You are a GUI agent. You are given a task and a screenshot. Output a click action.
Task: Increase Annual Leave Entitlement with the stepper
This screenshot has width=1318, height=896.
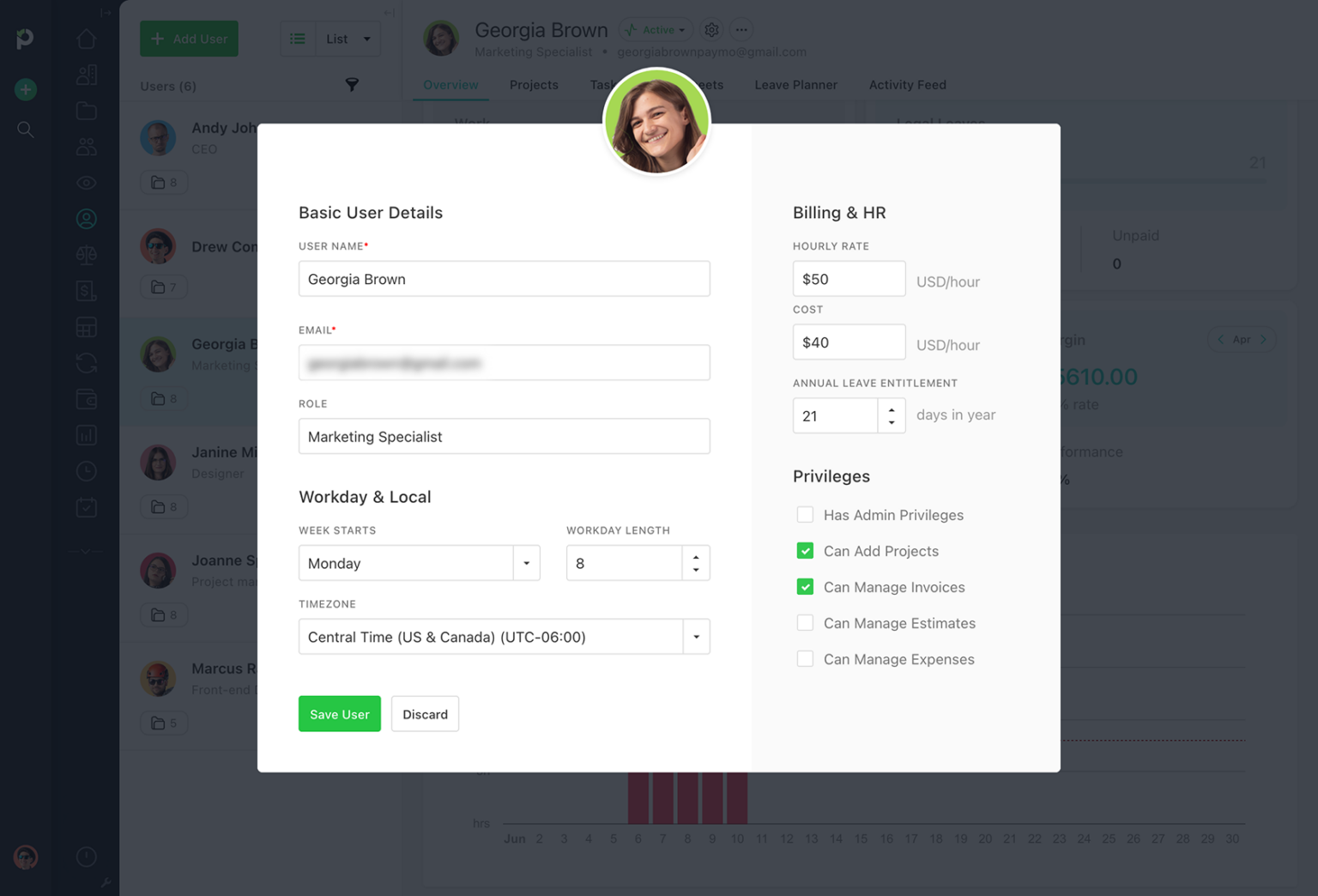coord(892,409)
